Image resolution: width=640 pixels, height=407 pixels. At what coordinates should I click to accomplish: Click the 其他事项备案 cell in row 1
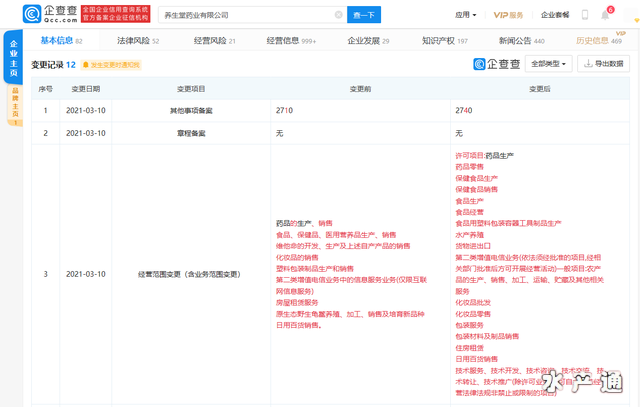(191, 111)
